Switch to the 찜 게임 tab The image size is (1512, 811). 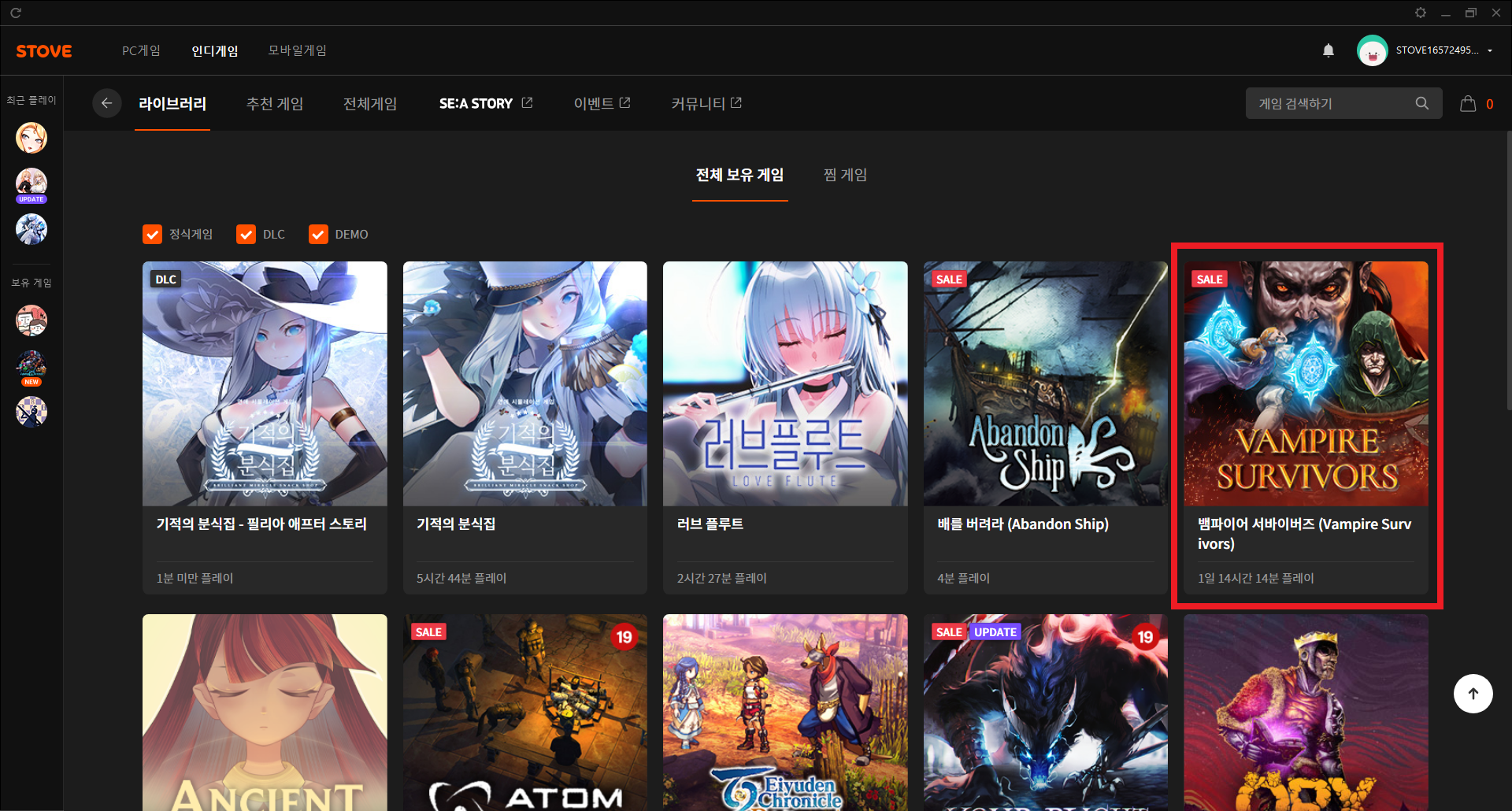pyautogui.click(x=845, y=175)
